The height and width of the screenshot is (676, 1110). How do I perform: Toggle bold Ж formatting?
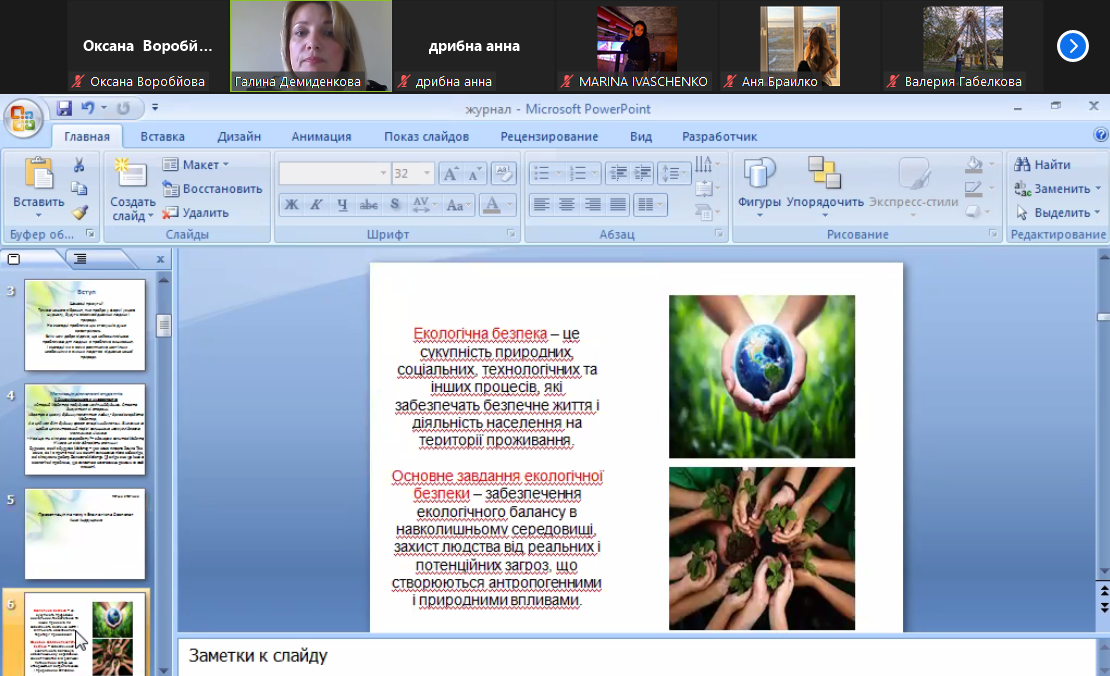tap(291, 205)
